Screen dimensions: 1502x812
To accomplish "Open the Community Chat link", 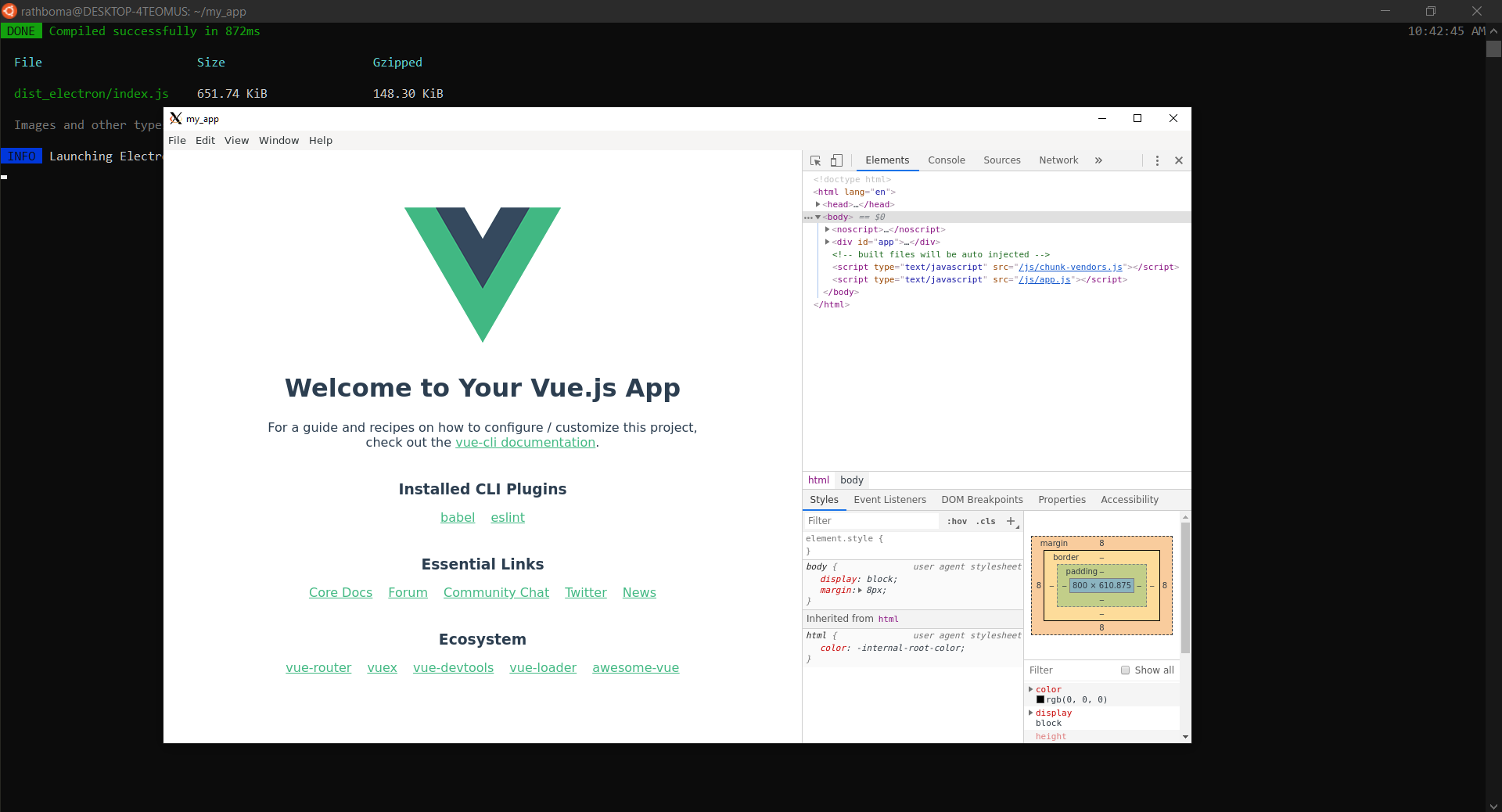I will (x=496, y=593).
